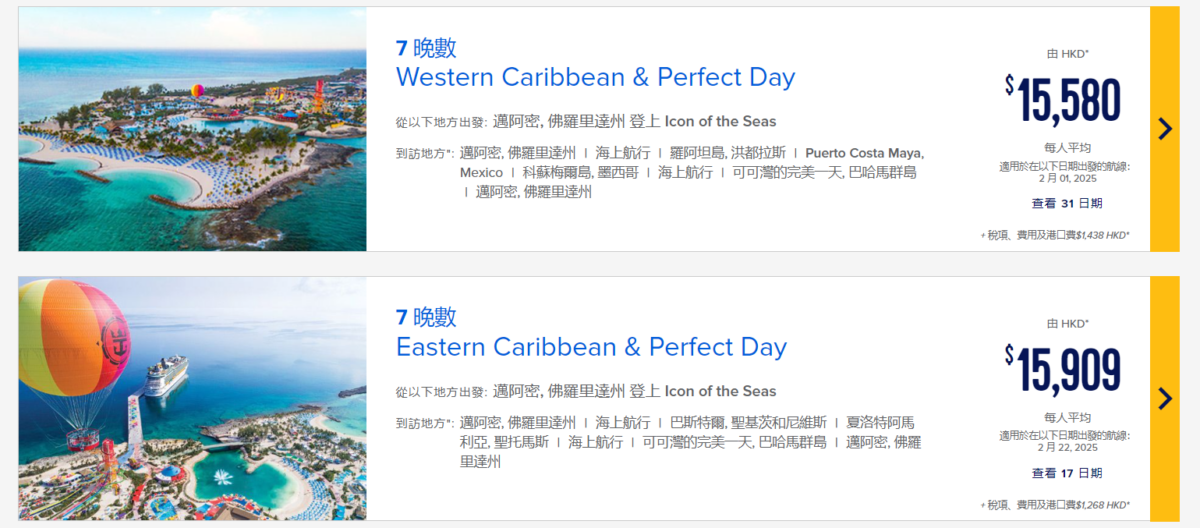This screenshot has height=528, width=1200.
Task: Click the 查看 31 日期 link
Action: [1067, 203]
